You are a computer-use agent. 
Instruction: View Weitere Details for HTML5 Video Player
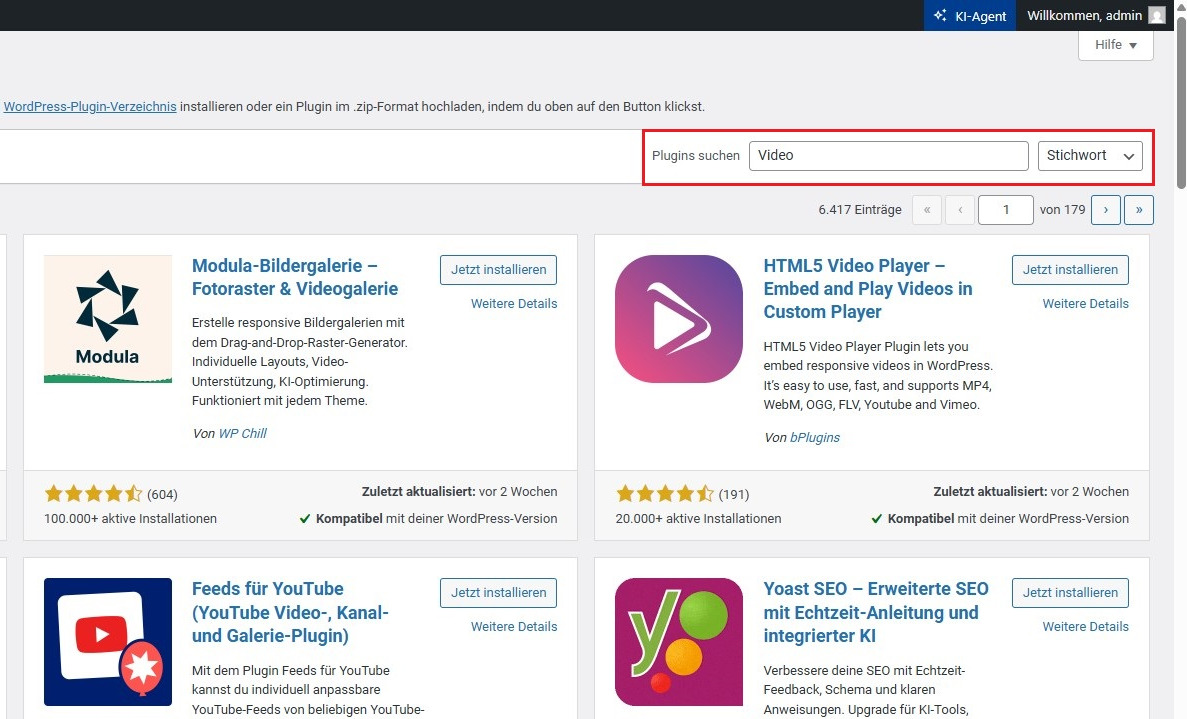1086,303
